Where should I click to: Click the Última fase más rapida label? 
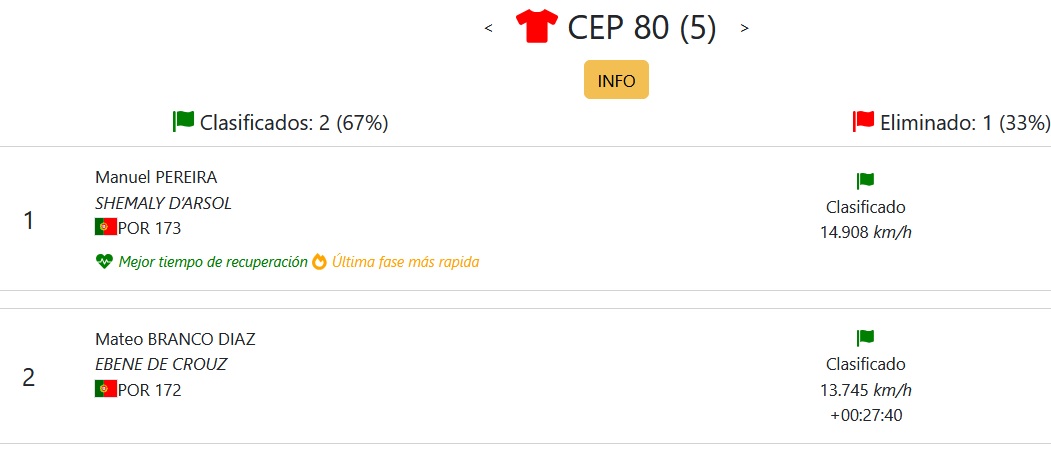(x=406, y=262)
